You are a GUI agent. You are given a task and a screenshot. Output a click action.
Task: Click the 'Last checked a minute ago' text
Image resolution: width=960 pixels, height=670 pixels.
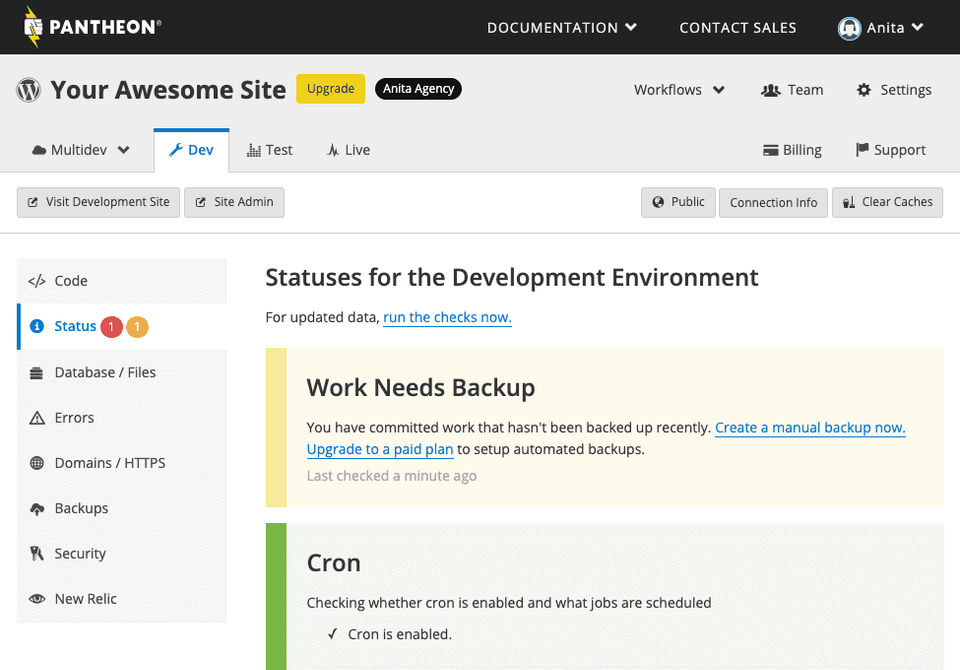coord(392,476)
